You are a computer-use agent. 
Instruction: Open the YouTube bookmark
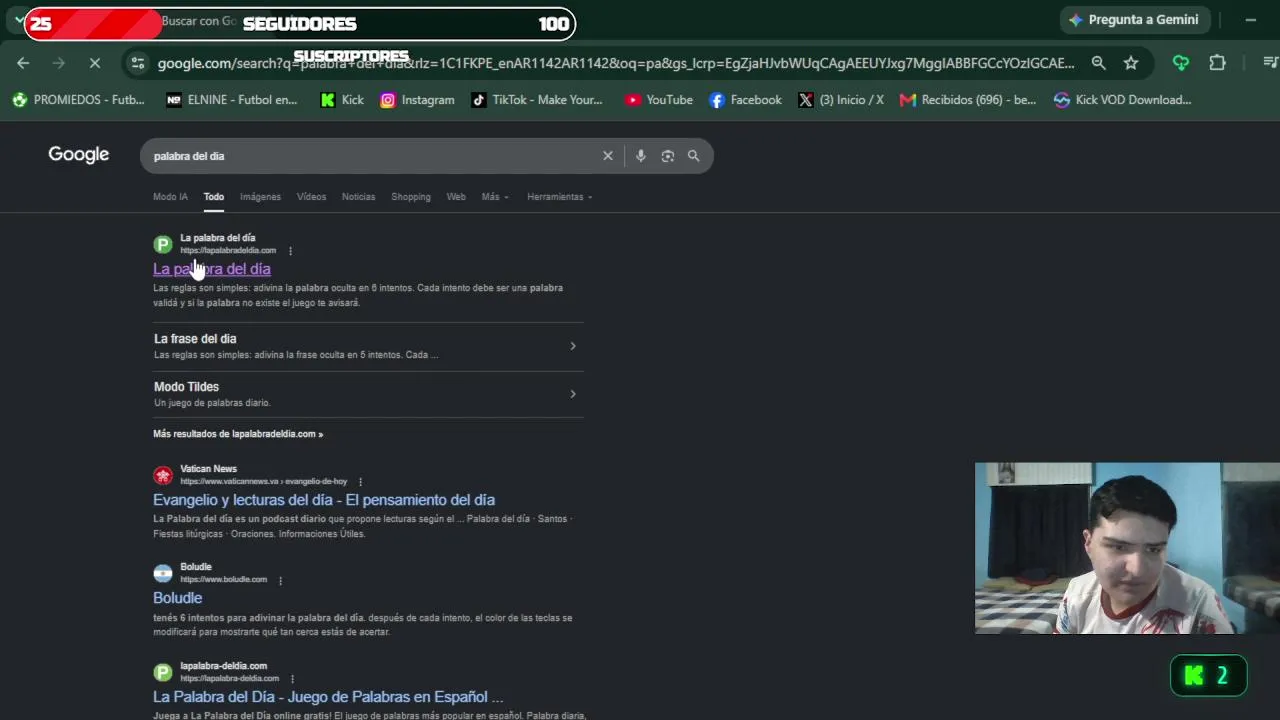pos(659,100)
